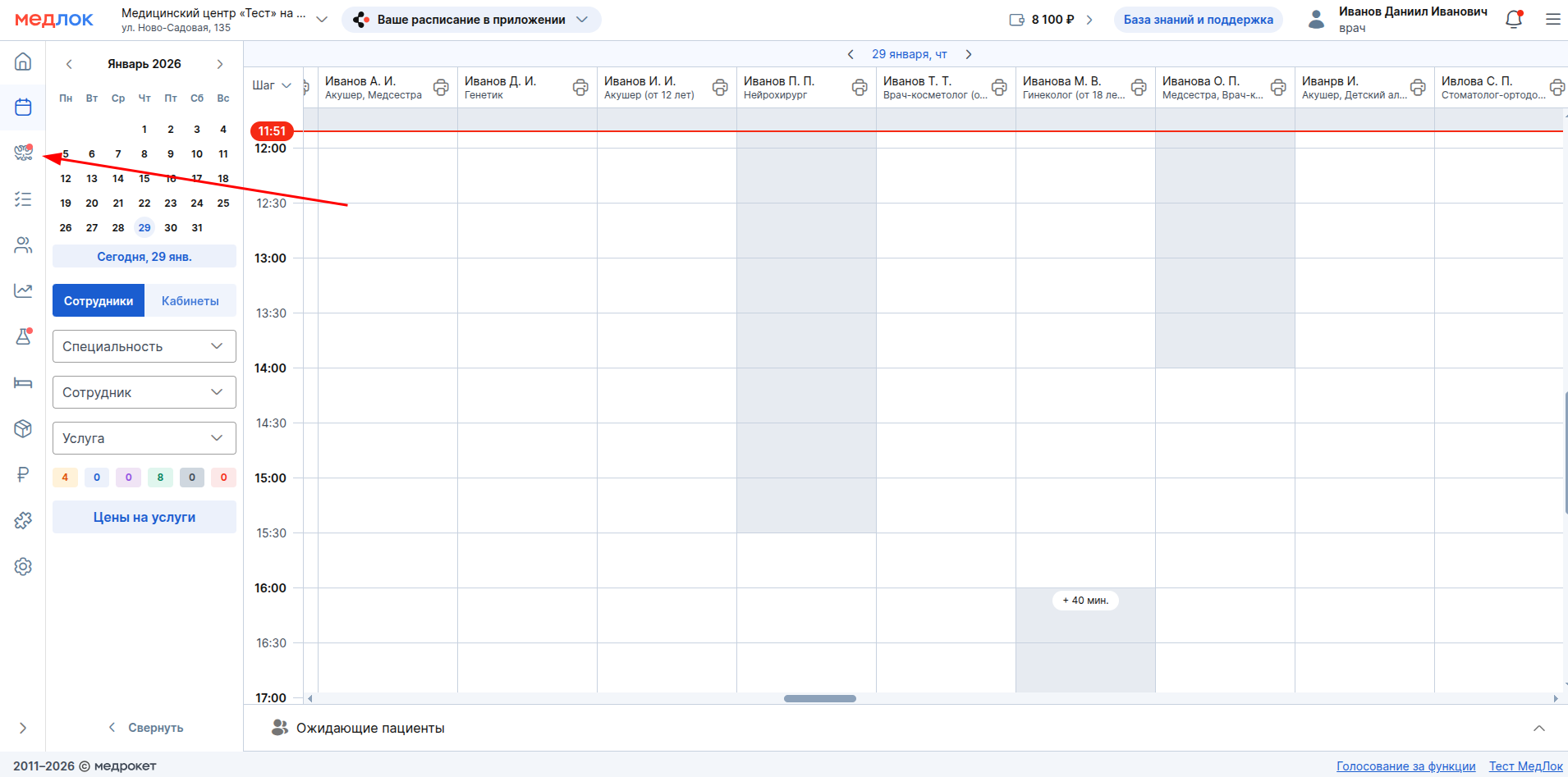Open the Голосование за функции link
Screen dimensions: 1568x777
pyautogui.click(x=1405, y=766)
